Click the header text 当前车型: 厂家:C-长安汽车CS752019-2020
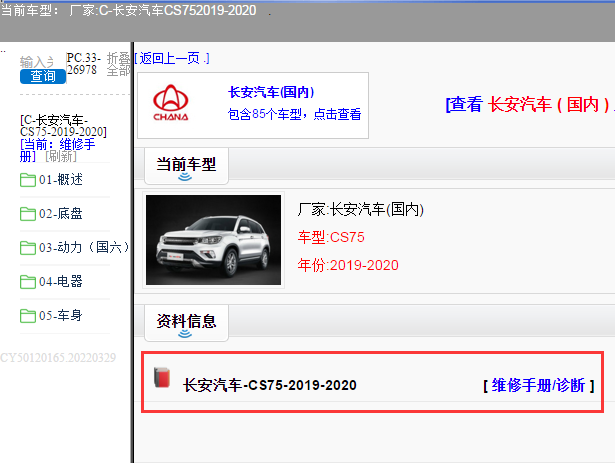The height and width of the screenshot is (463, 615). click(x=129, y=10)
